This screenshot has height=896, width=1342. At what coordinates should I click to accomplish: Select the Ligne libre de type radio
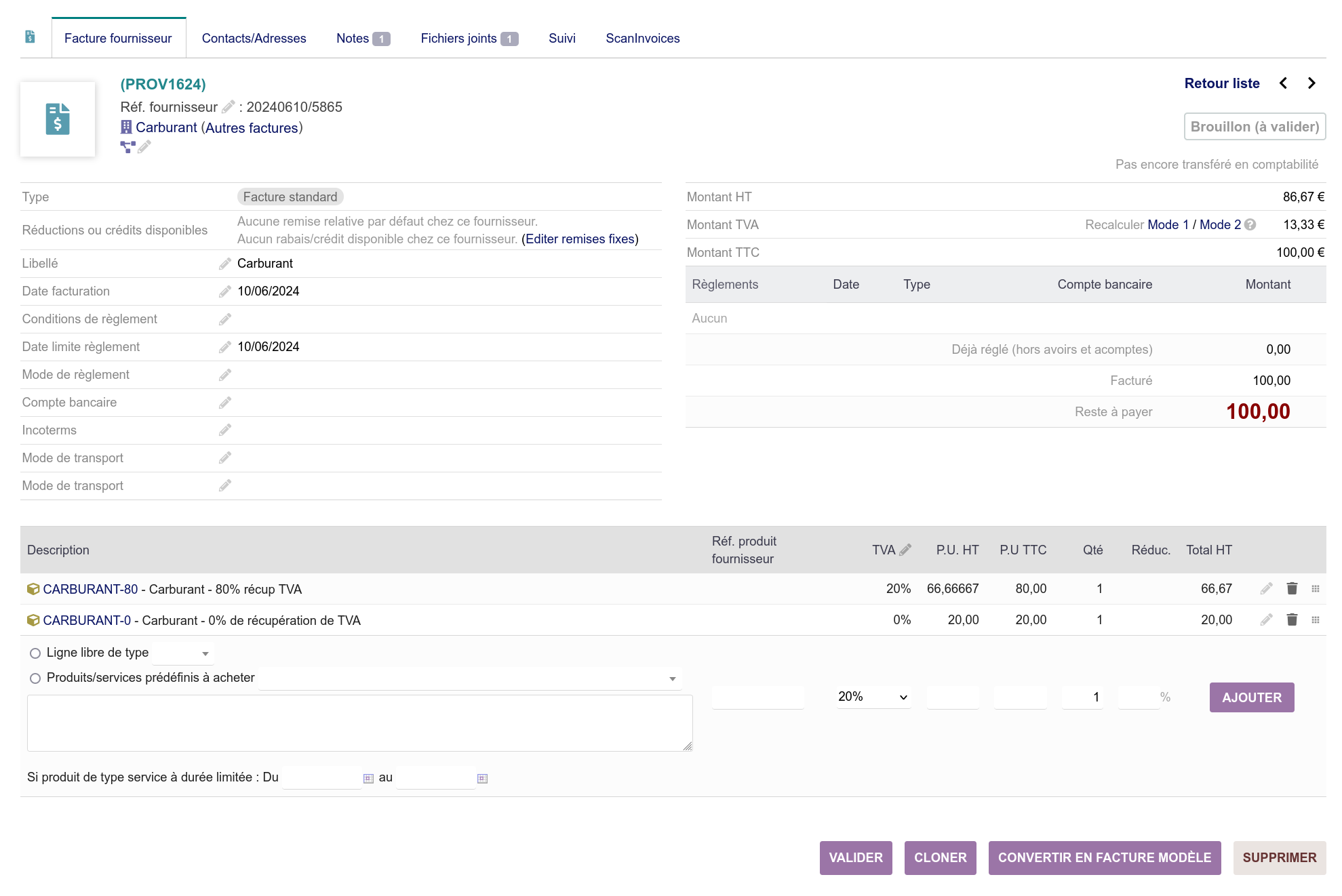(x=35, y=653)
